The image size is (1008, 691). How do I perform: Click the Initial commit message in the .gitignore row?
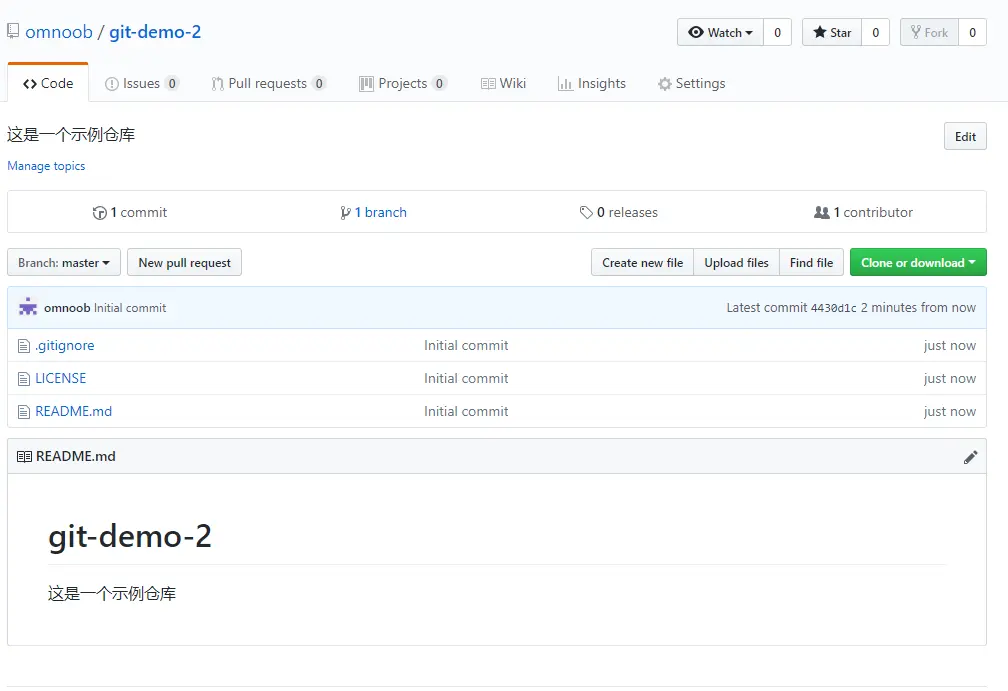click(466, 346)
